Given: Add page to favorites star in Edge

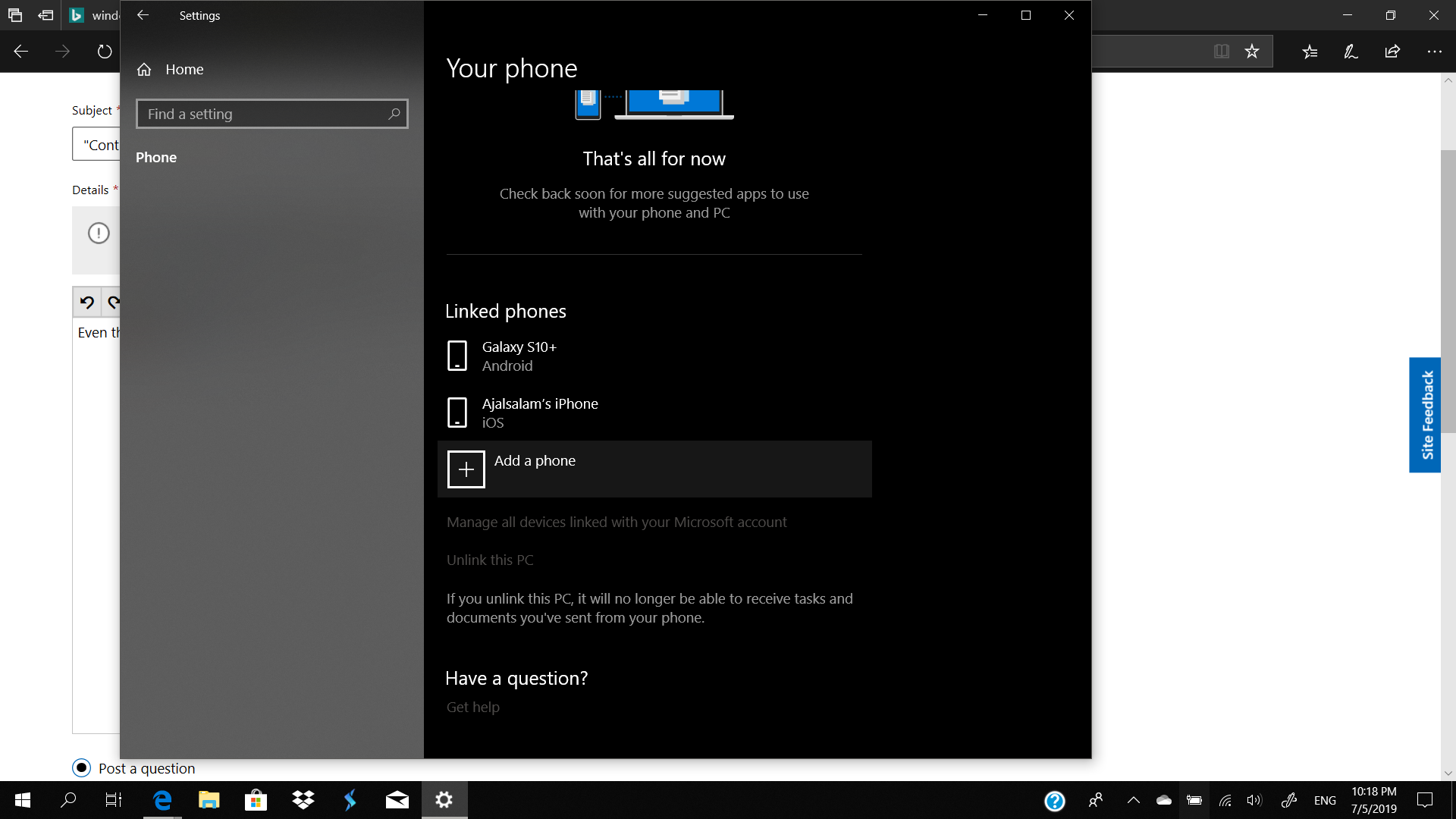Looking at the screenshot, I should pos(1252,52).
